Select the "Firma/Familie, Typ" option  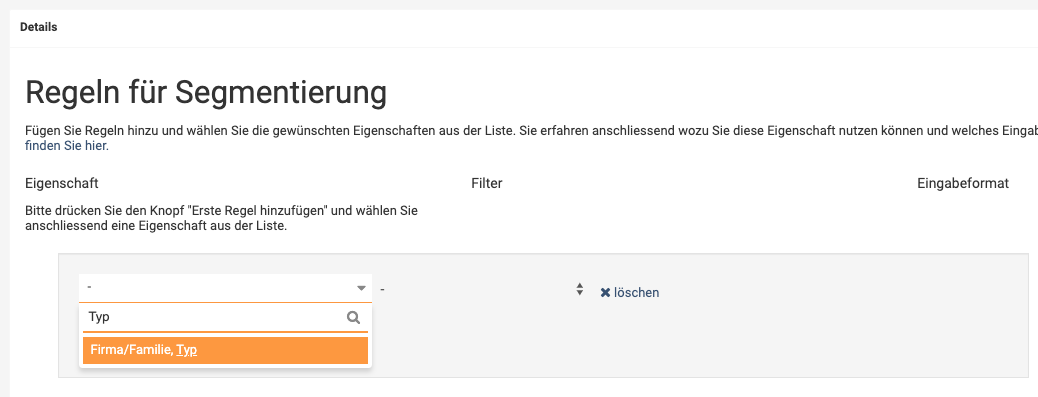pos(225,350)
